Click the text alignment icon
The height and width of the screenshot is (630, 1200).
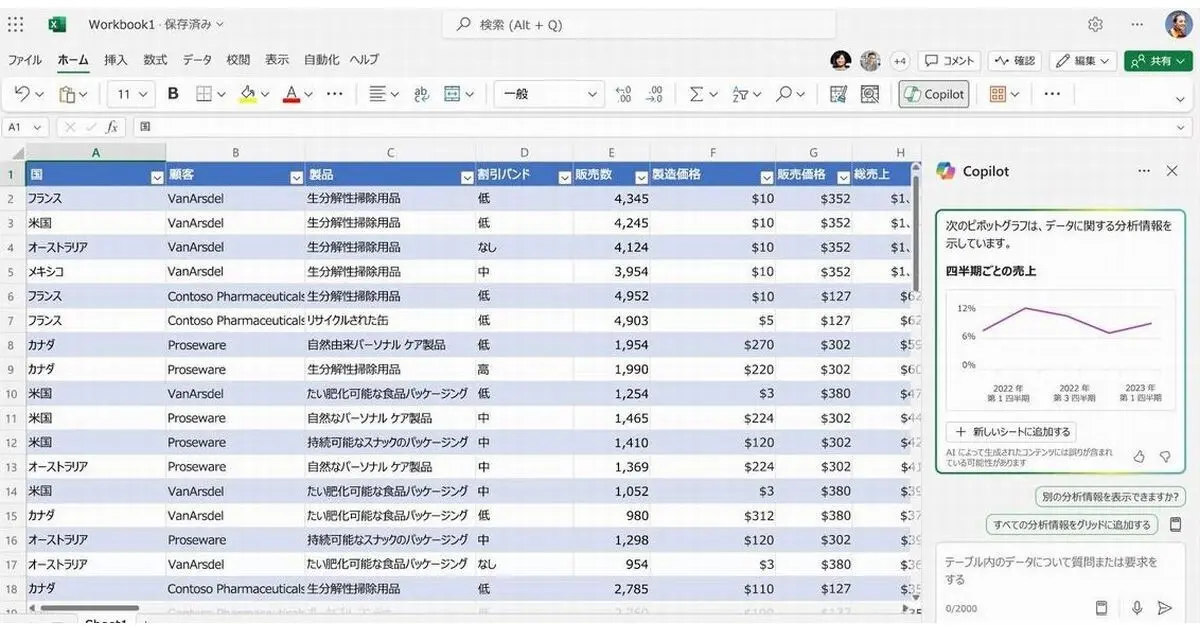(377, 94)
